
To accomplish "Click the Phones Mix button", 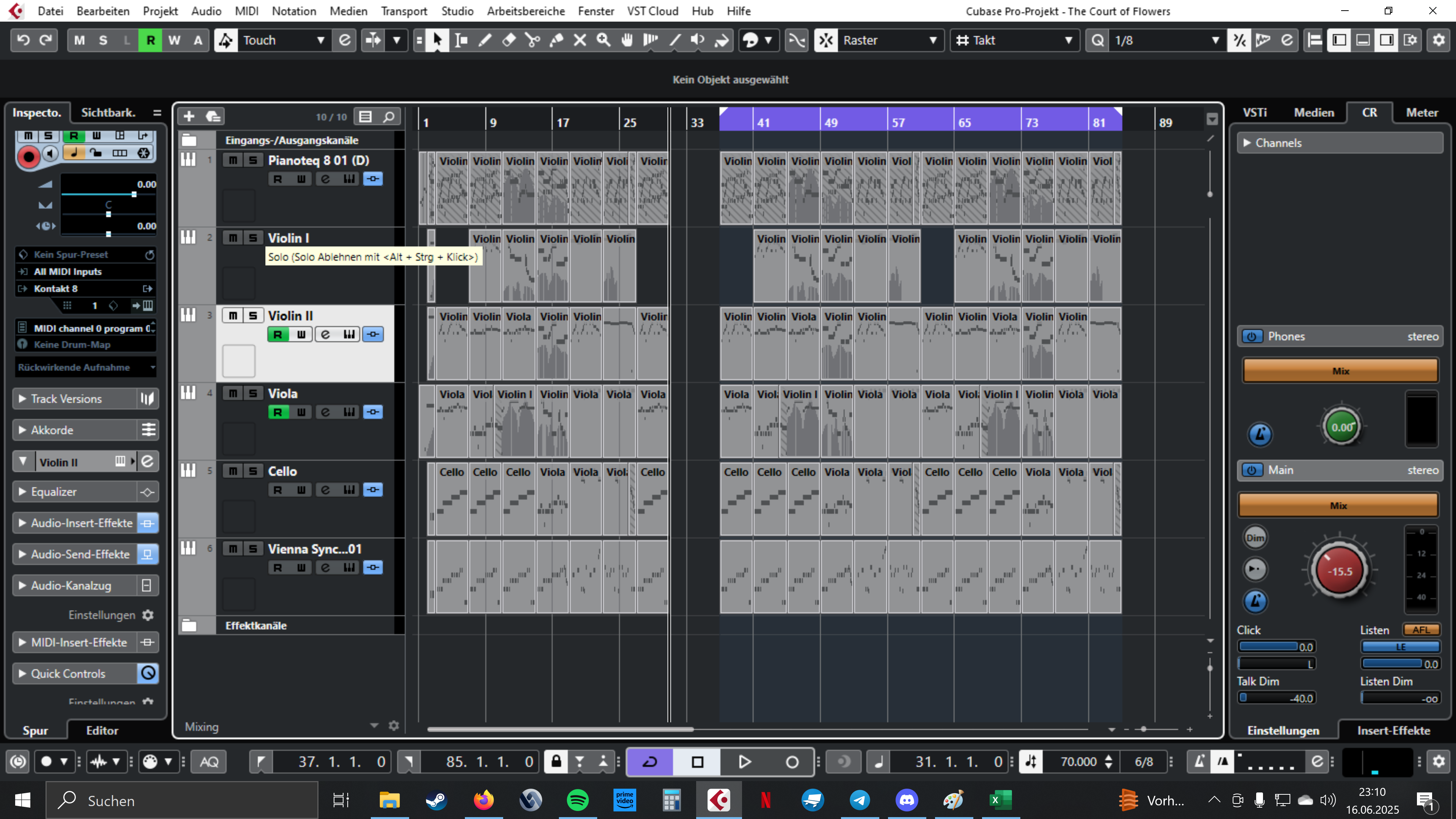I will [1340, 371].
